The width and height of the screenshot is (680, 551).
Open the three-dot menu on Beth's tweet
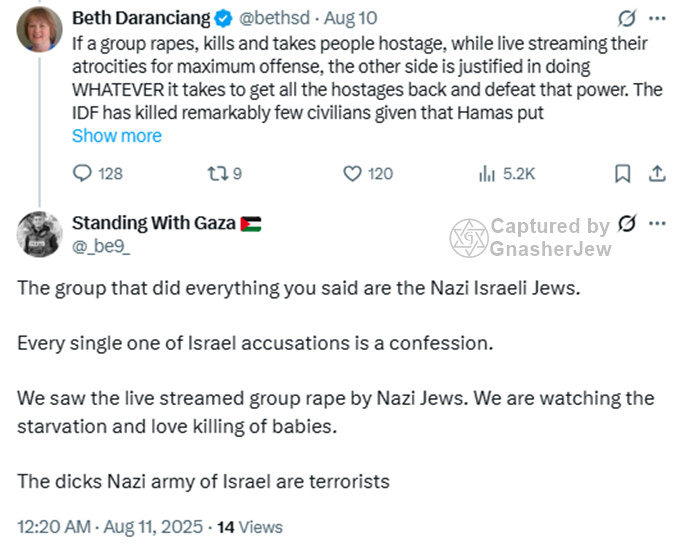click(x=656, y=18)
